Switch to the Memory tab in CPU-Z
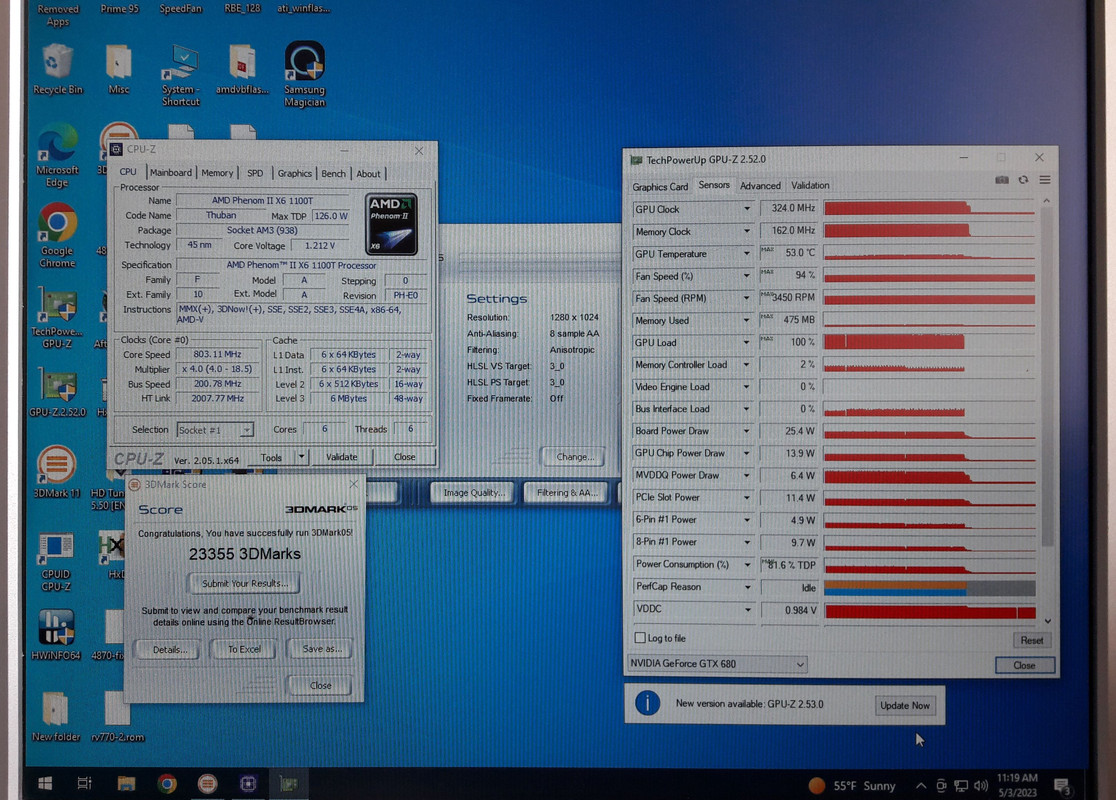Image resolution: width=1116 pixels, height=800 pixels. (217, 173)
